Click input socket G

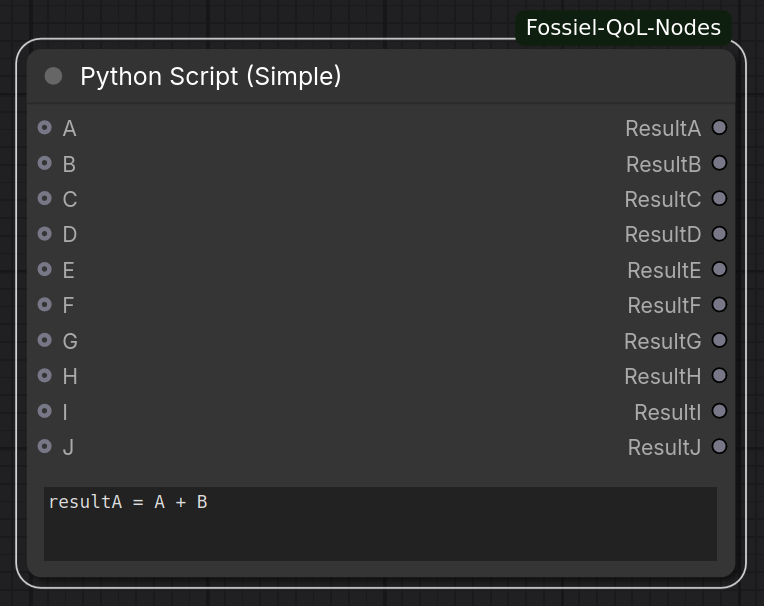pos(45,340)
